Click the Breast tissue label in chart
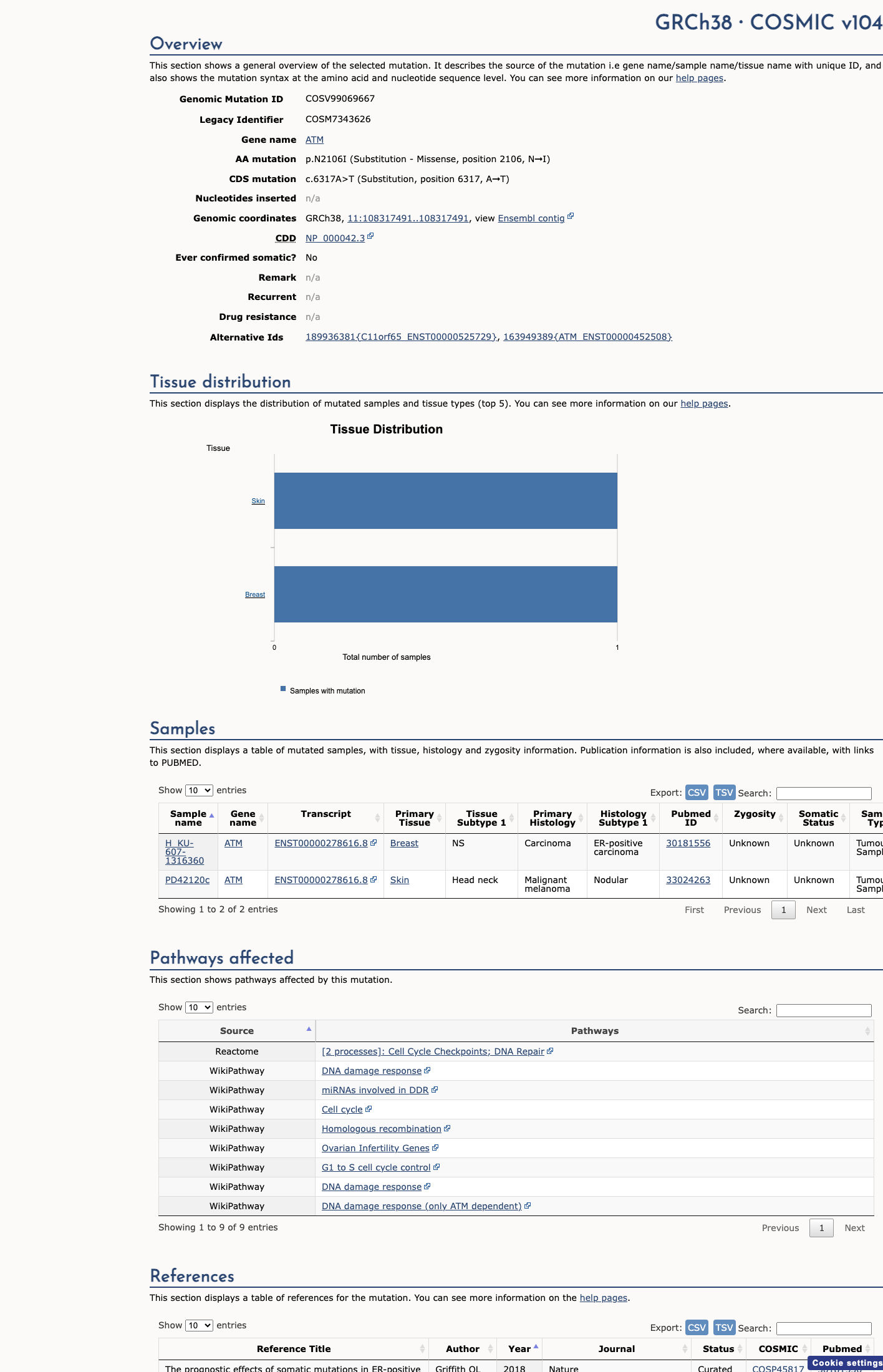 [255, 594]
